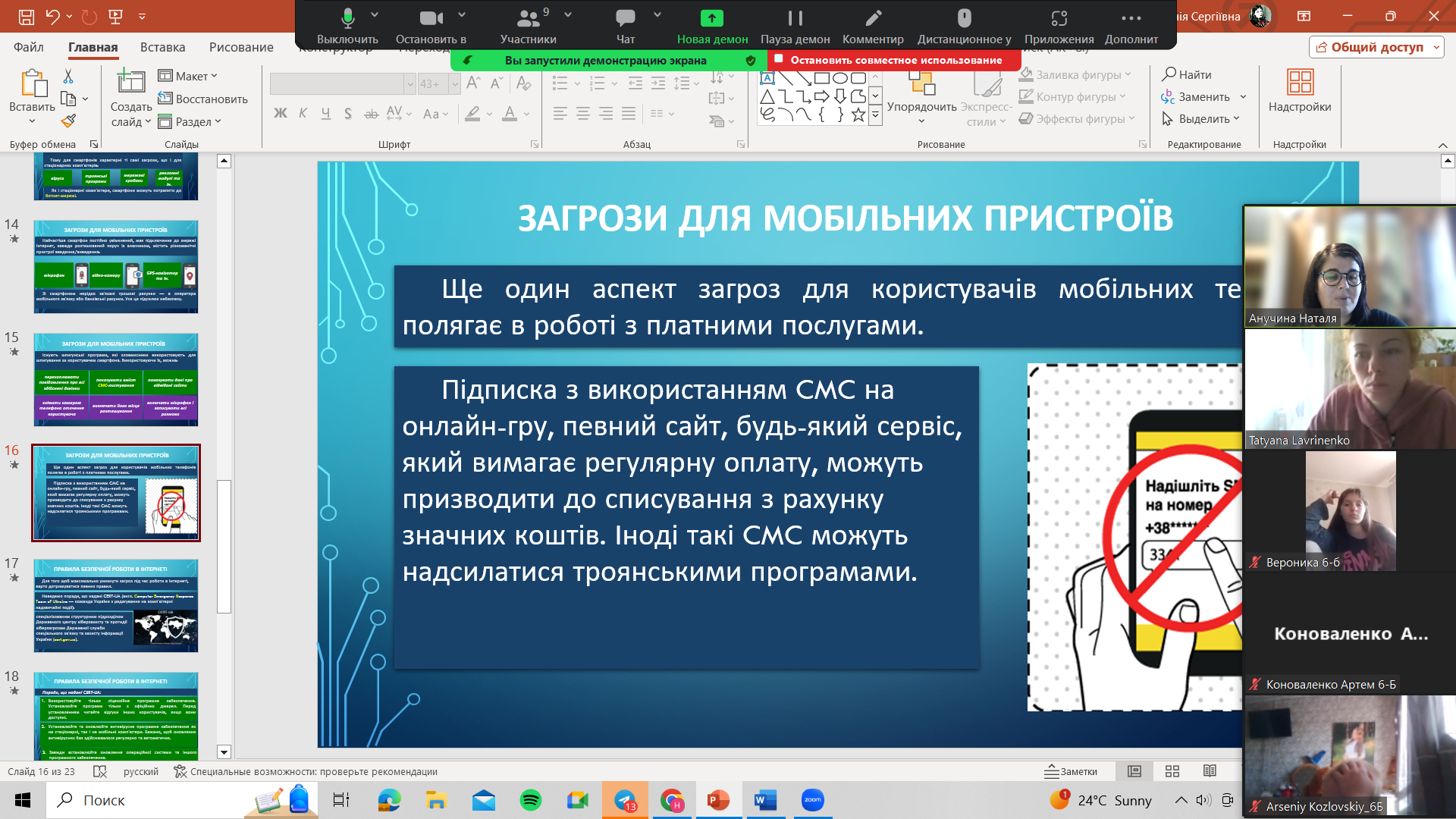Stop video in Zoom toolbar

[431, 26]
